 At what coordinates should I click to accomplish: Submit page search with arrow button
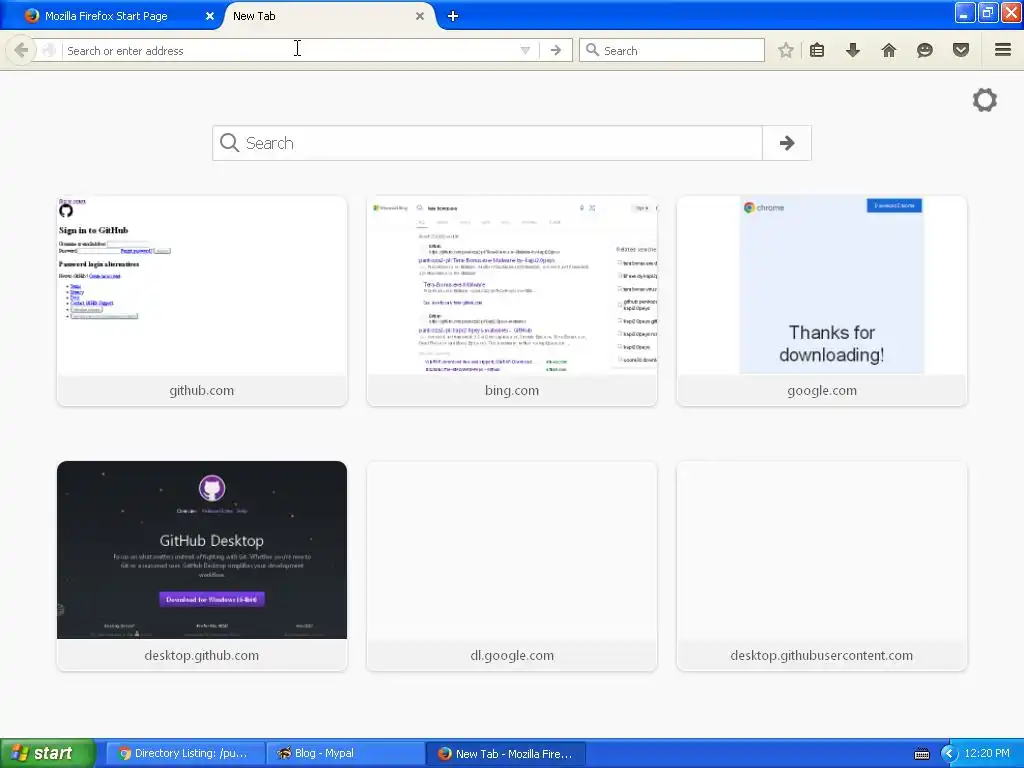[787, 143]
